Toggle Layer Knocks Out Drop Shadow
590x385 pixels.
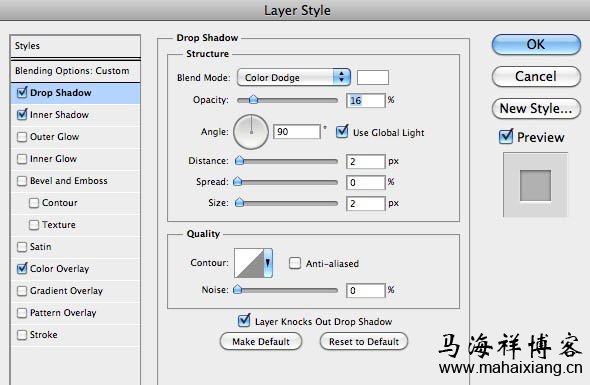click(x=244, y=321)
